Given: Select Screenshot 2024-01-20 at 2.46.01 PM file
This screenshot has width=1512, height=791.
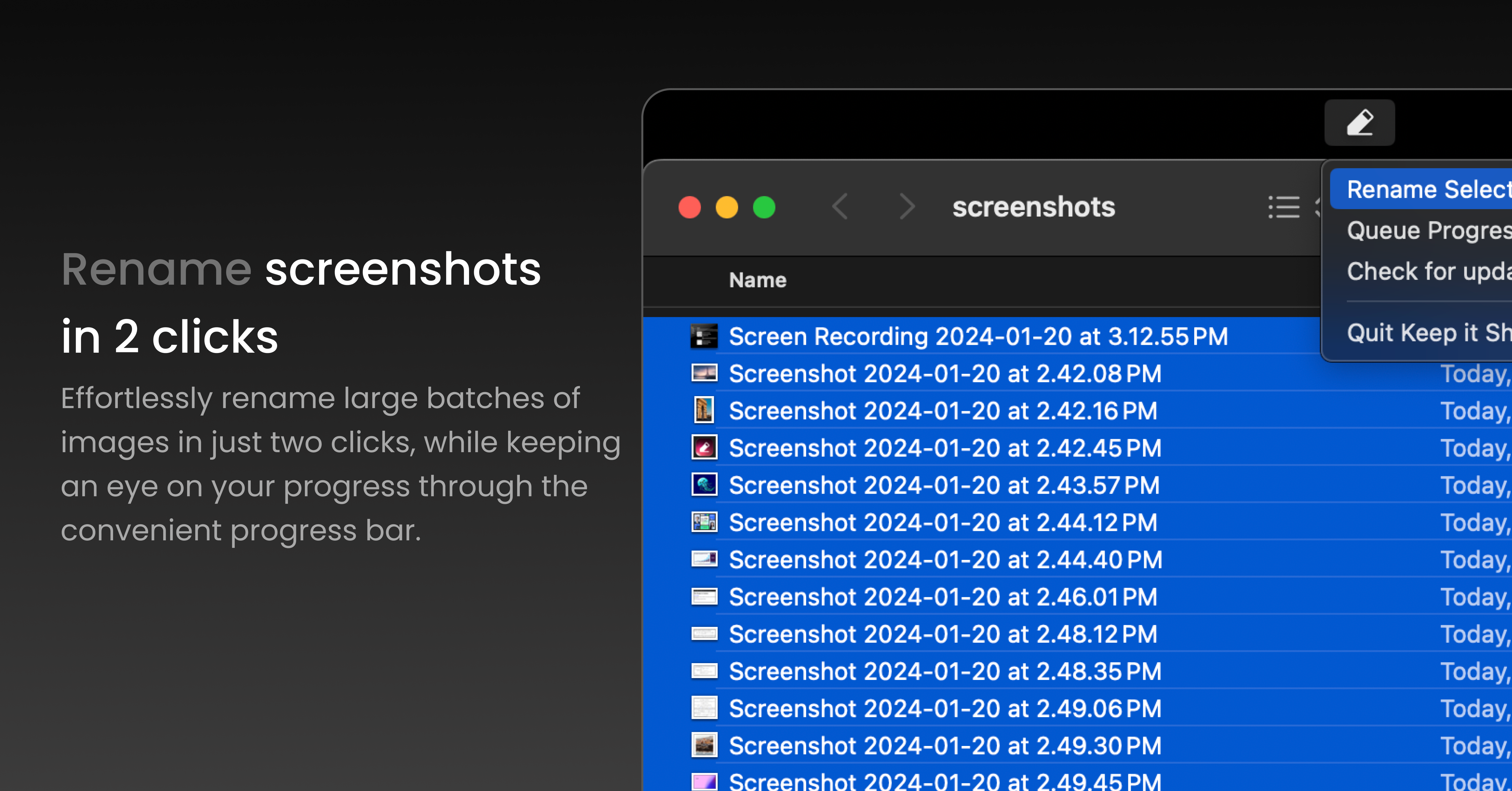Looking at the screenshot, I should [x=943, y=597].
